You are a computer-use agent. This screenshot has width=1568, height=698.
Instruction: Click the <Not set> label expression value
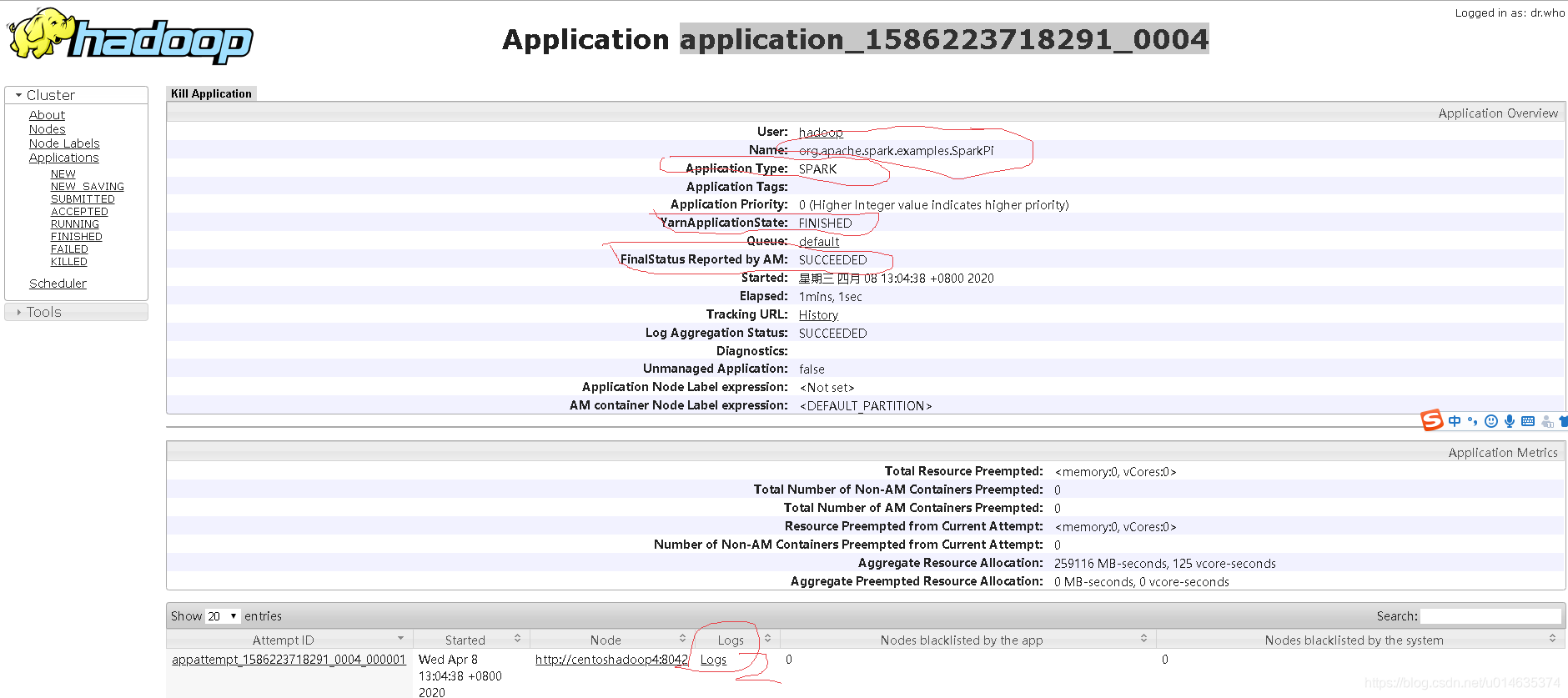pos(827,388)
